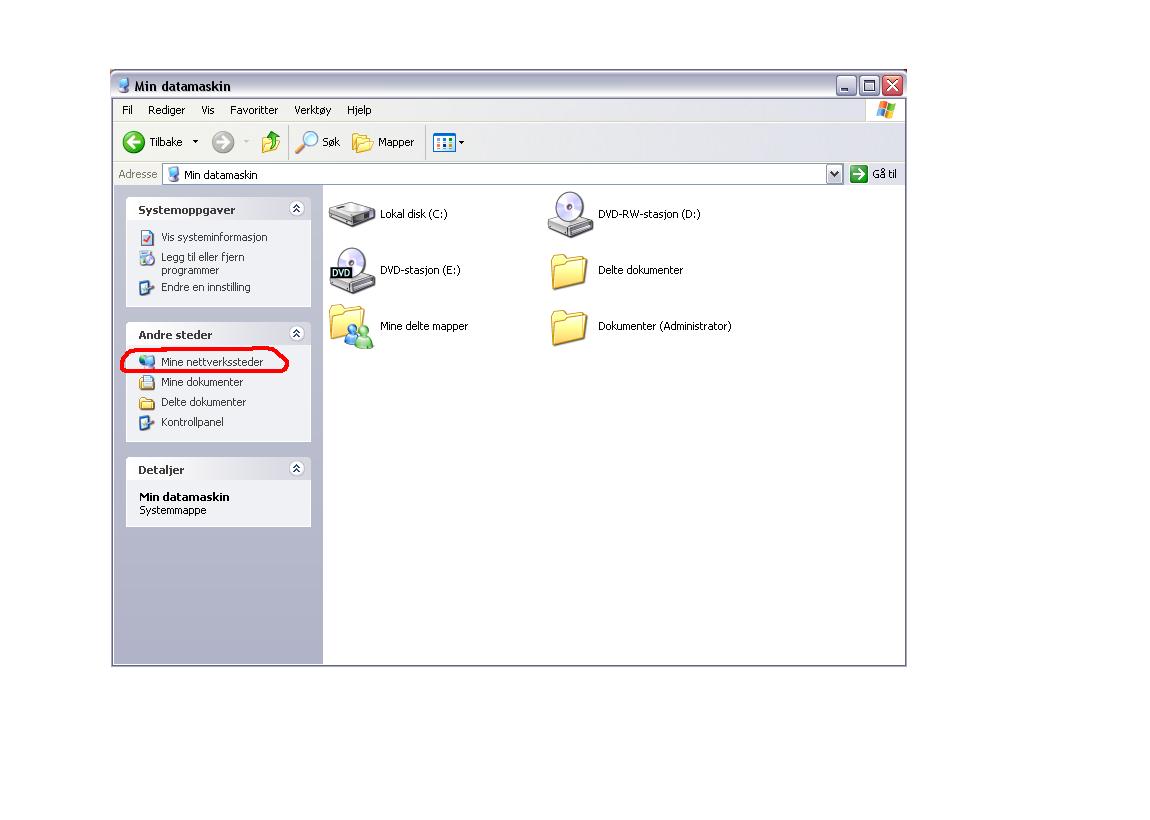Image resolution: width=1150 pixels, height=820 pixels.
Task: Click the Lokal disk (C:) label
Action: click(414, 214)
